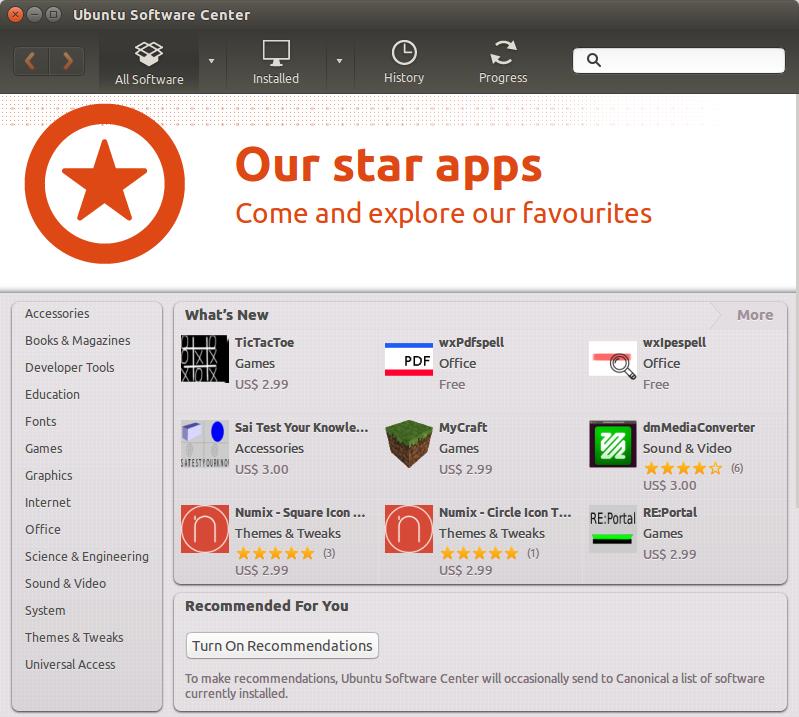Expand the All Software dropdown arrow
This screenshot has height=717, width=799.
[211, 61]
